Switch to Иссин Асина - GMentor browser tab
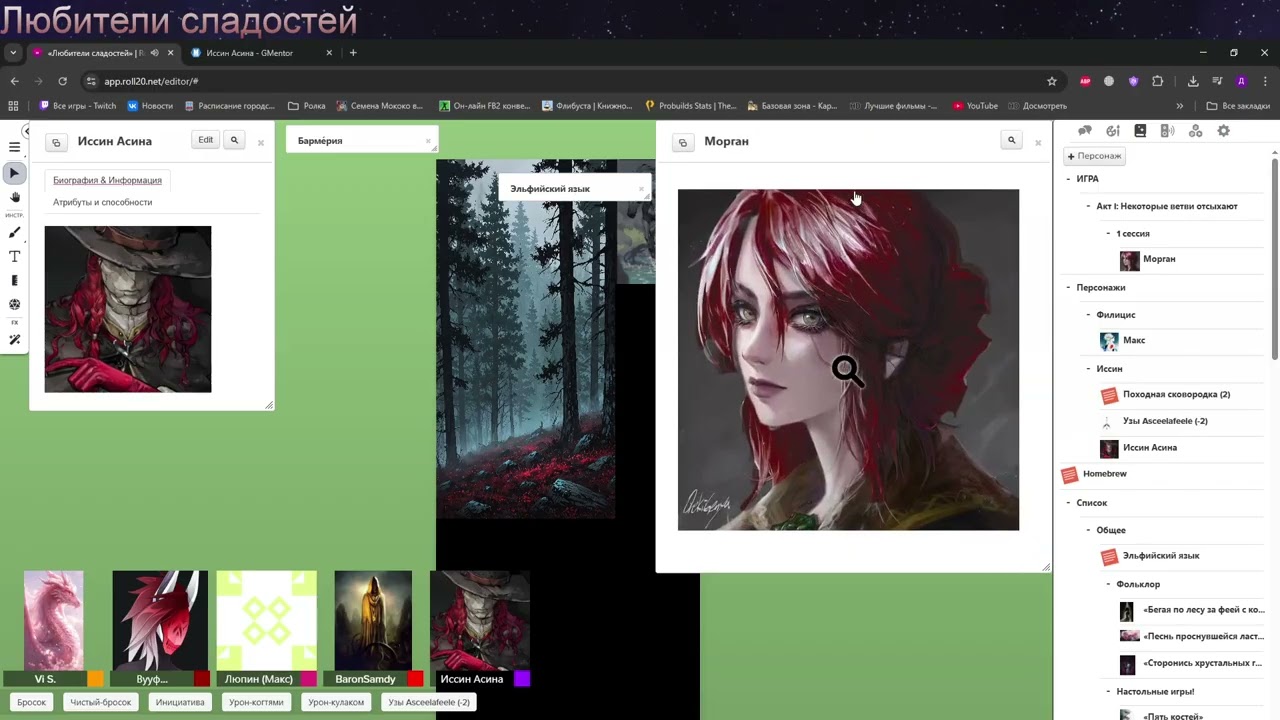Screen dimensions: 1280x720 [260, 53]
